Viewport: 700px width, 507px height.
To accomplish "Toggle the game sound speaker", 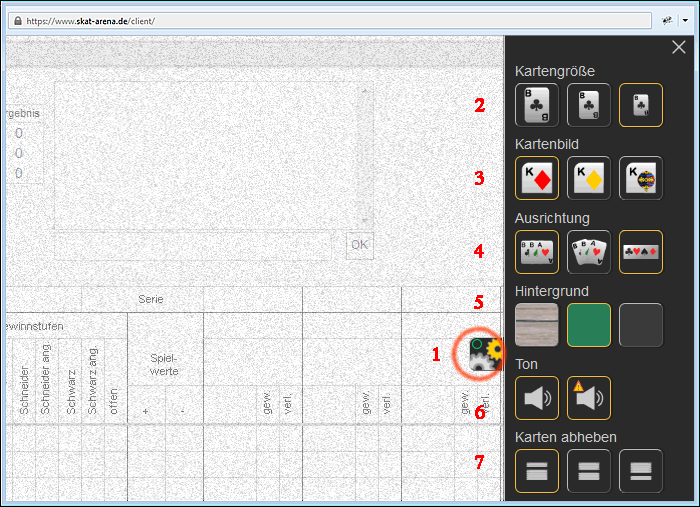I will click(537, 398).
